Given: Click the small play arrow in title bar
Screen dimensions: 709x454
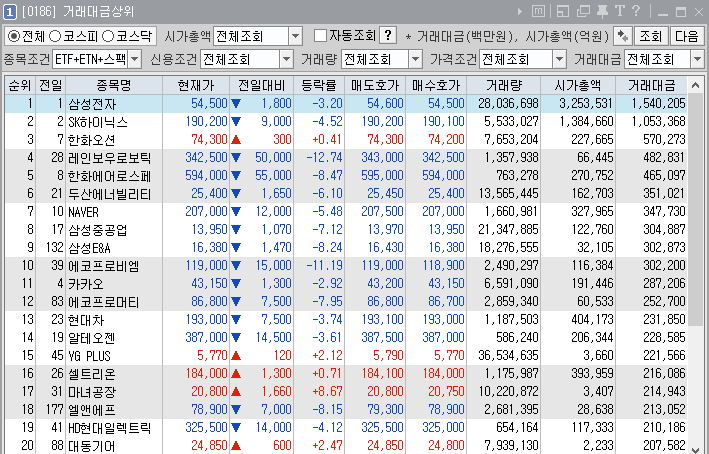Looking at the screenshot, I should (x=520, y=12).
